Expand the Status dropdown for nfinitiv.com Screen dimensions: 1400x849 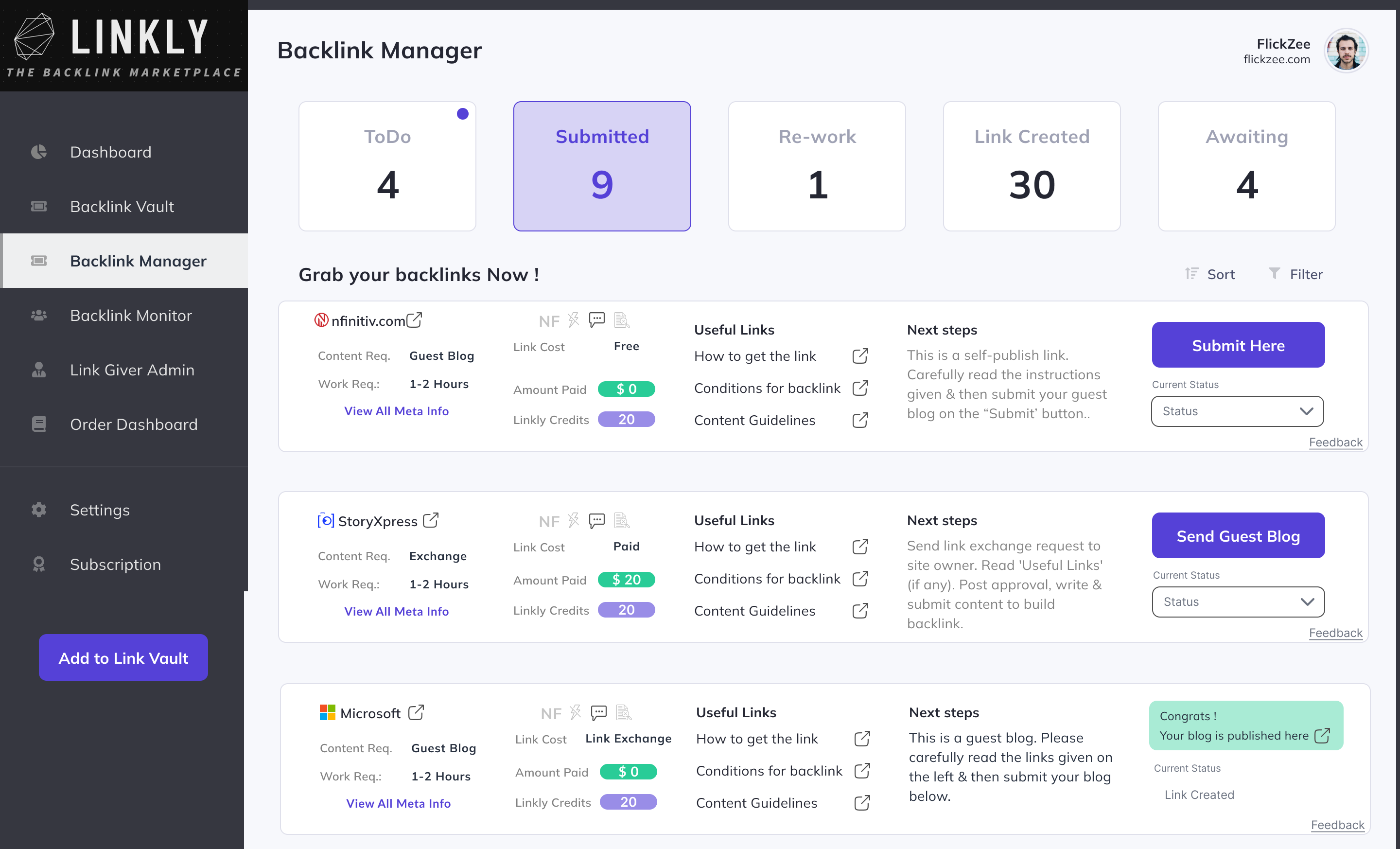(x=1237, y=411)
